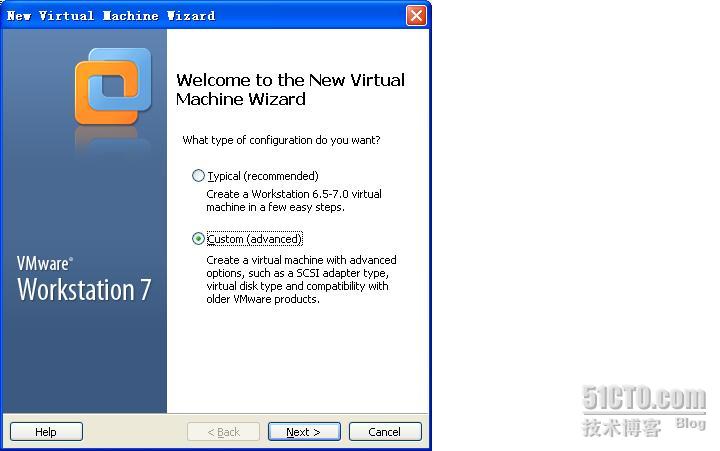This screenshot has width=720, height=451.
Task: Open Help for the wizard
Action: pyautogui.click(x=46, y=432)
